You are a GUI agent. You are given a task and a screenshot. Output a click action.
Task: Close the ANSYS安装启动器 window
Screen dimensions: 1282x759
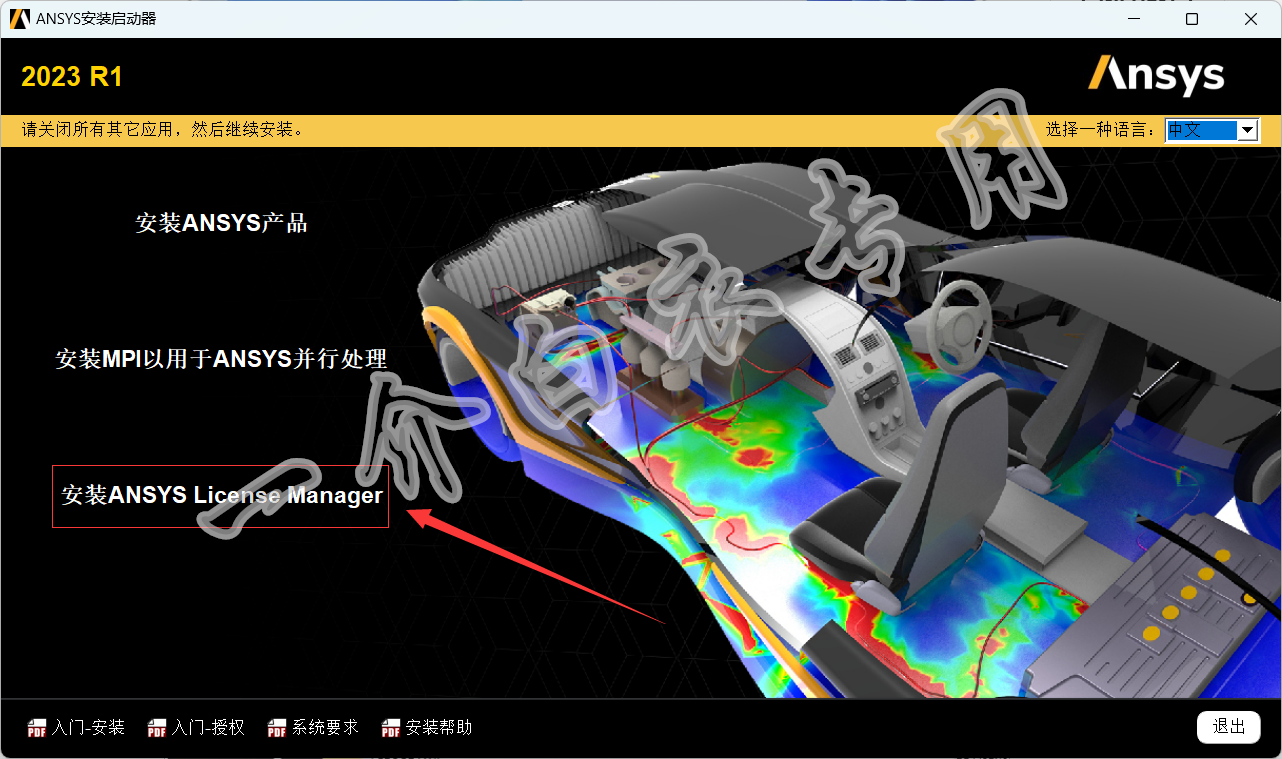[1250, 19]
